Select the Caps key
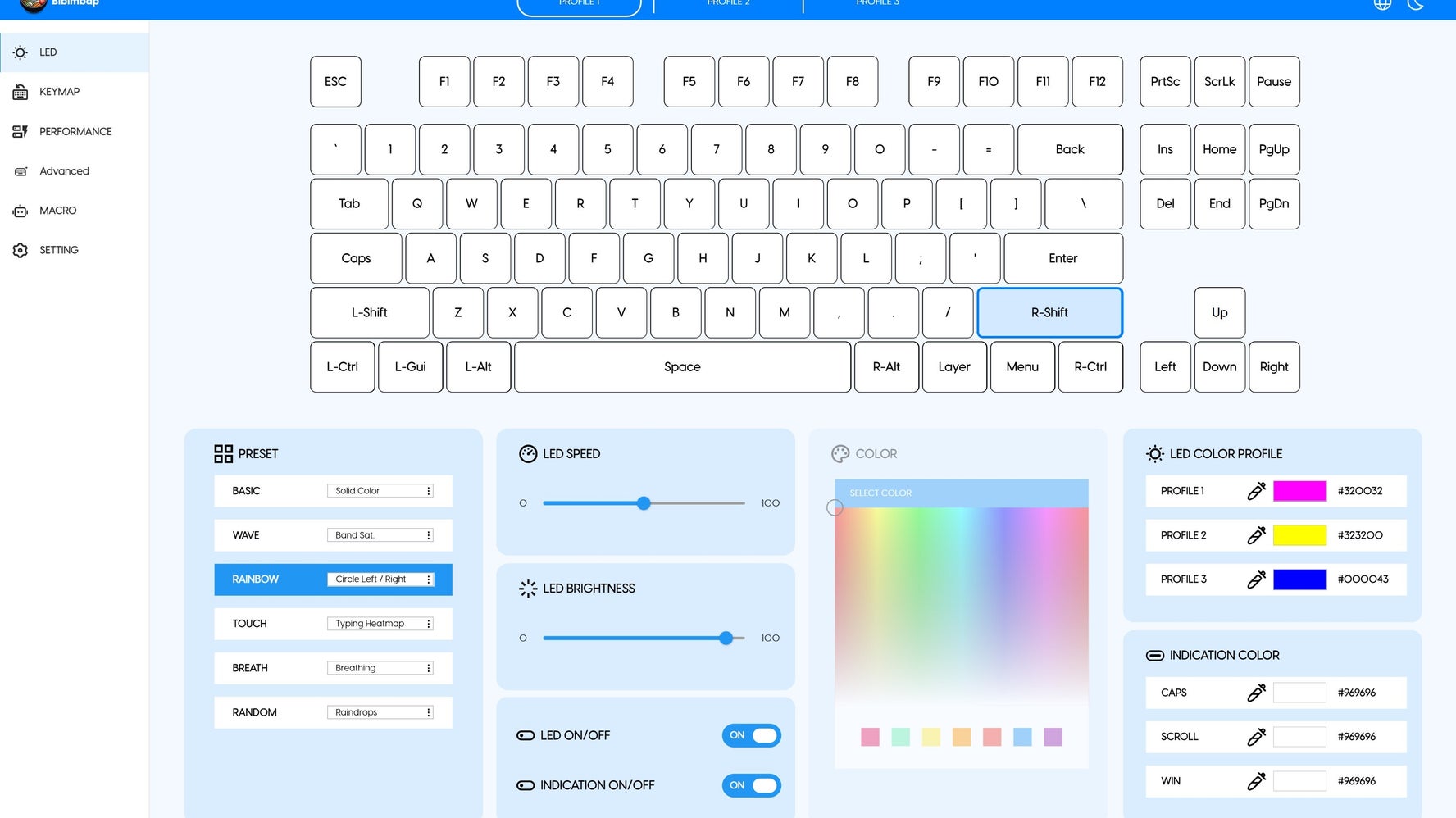The image size is (1456, 818). coord(356,258)
